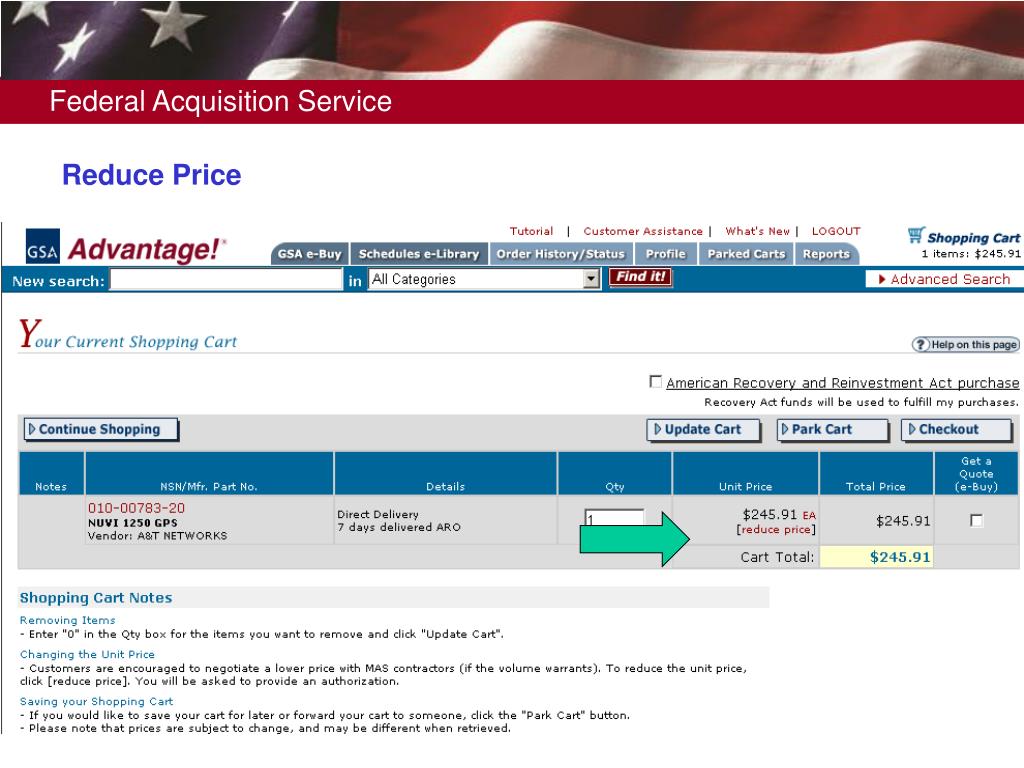Viewport: 1024px width, 768px height.
Task: Click the Removing Items note heading
Action: [x=67, y=620]
